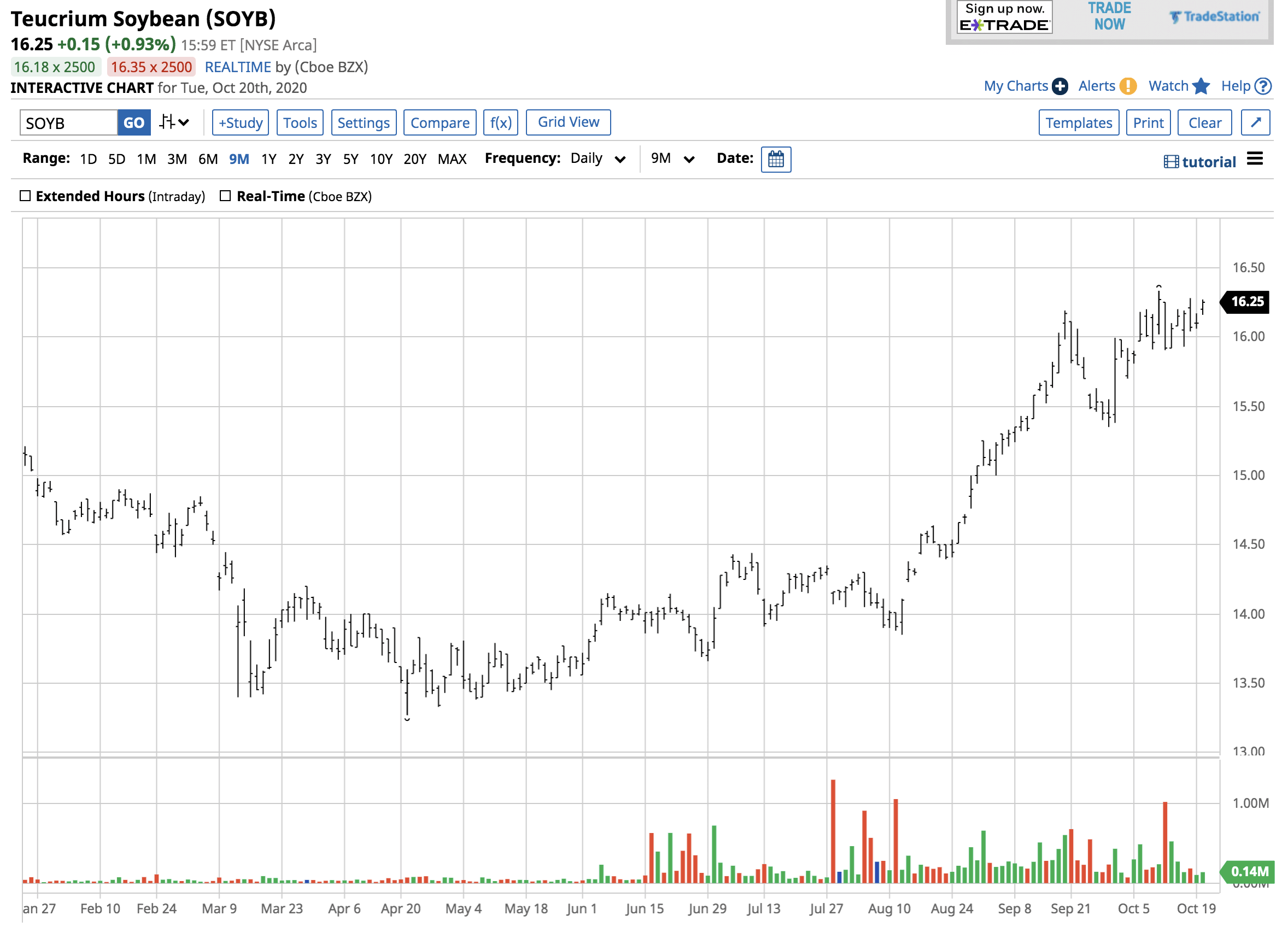Select the 5Y range
The image size is (1288, 927).
tap(351, 159)
